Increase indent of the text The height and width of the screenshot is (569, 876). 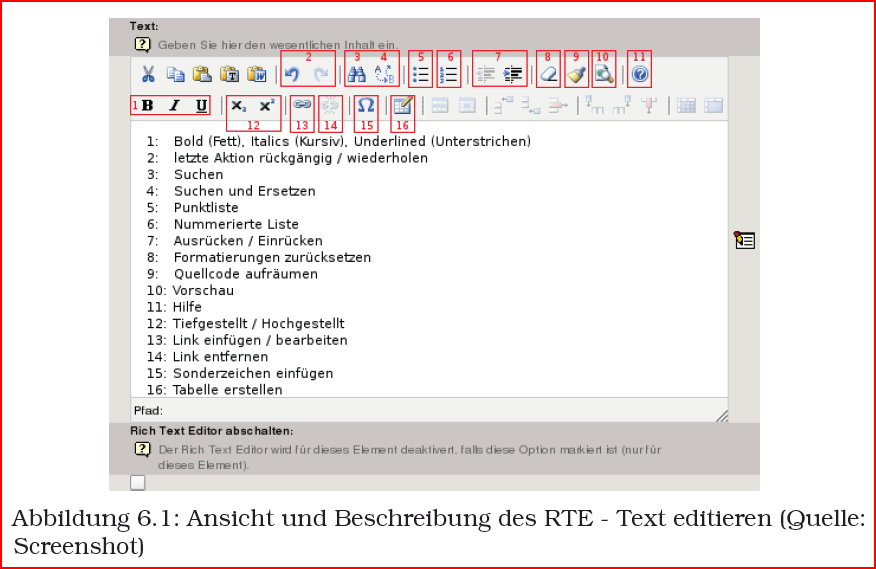pos(513,74)
